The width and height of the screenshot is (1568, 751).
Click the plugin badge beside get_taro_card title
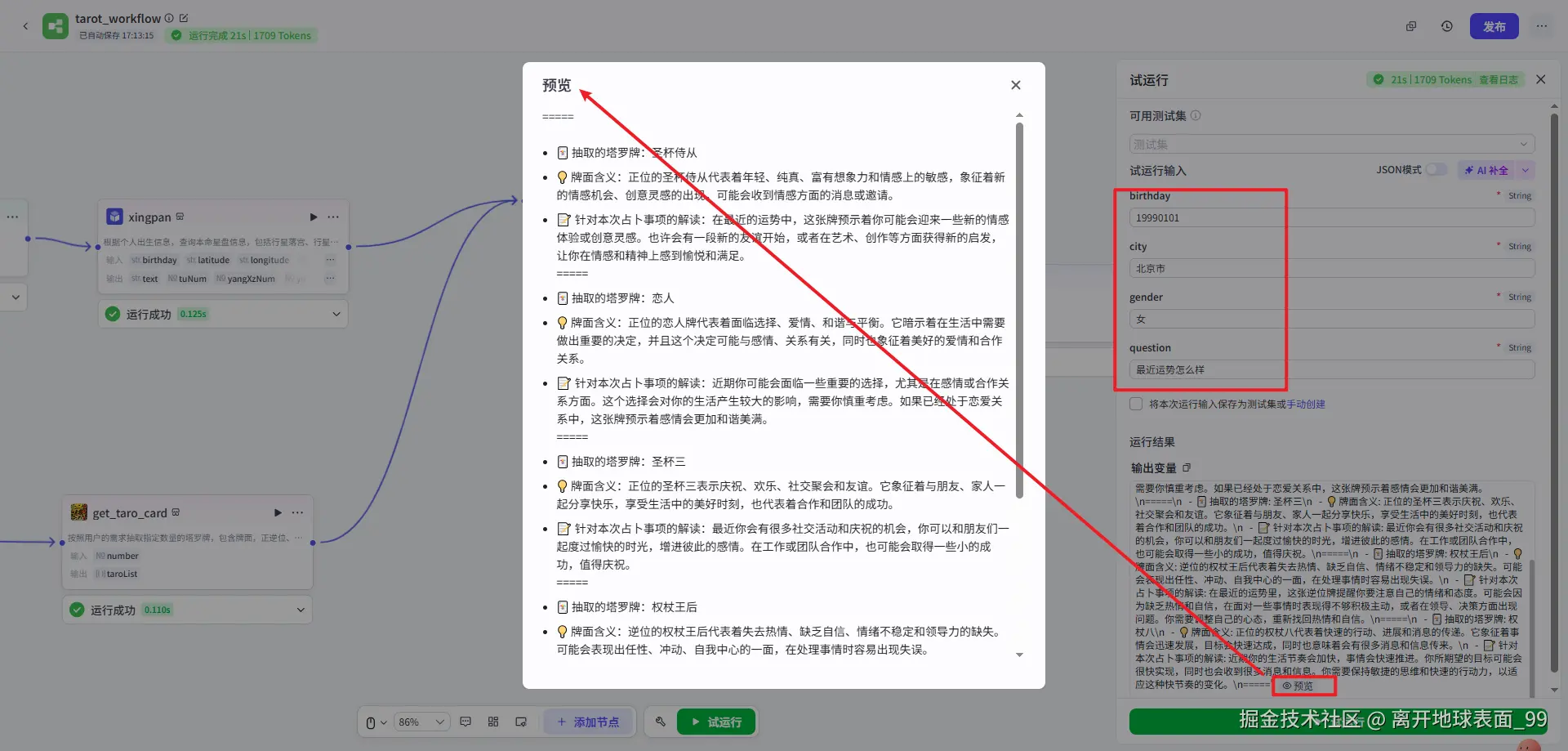[x=176, y=512]
